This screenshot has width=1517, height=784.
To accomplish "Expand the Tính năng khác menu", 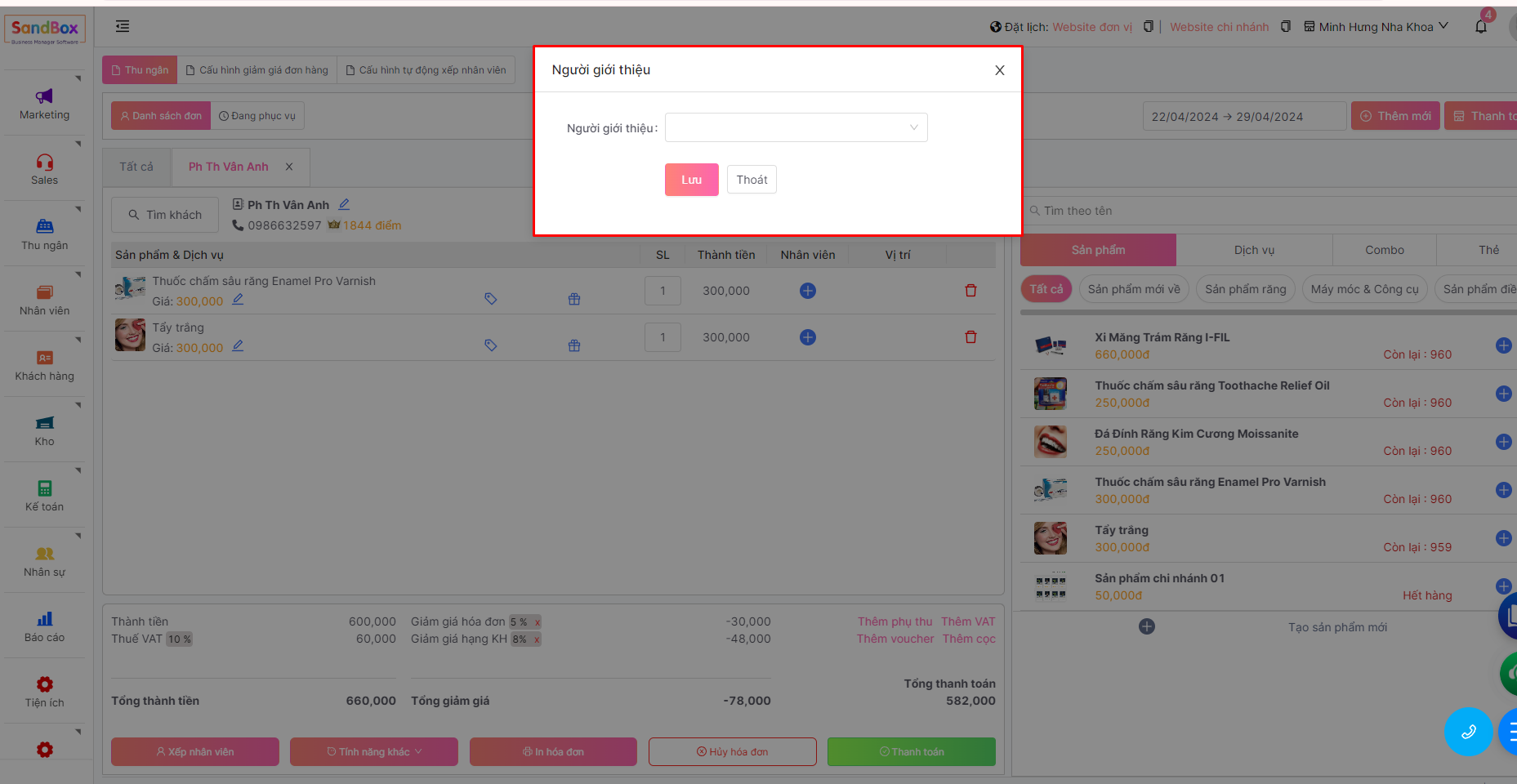I will [x=374, y=751].
